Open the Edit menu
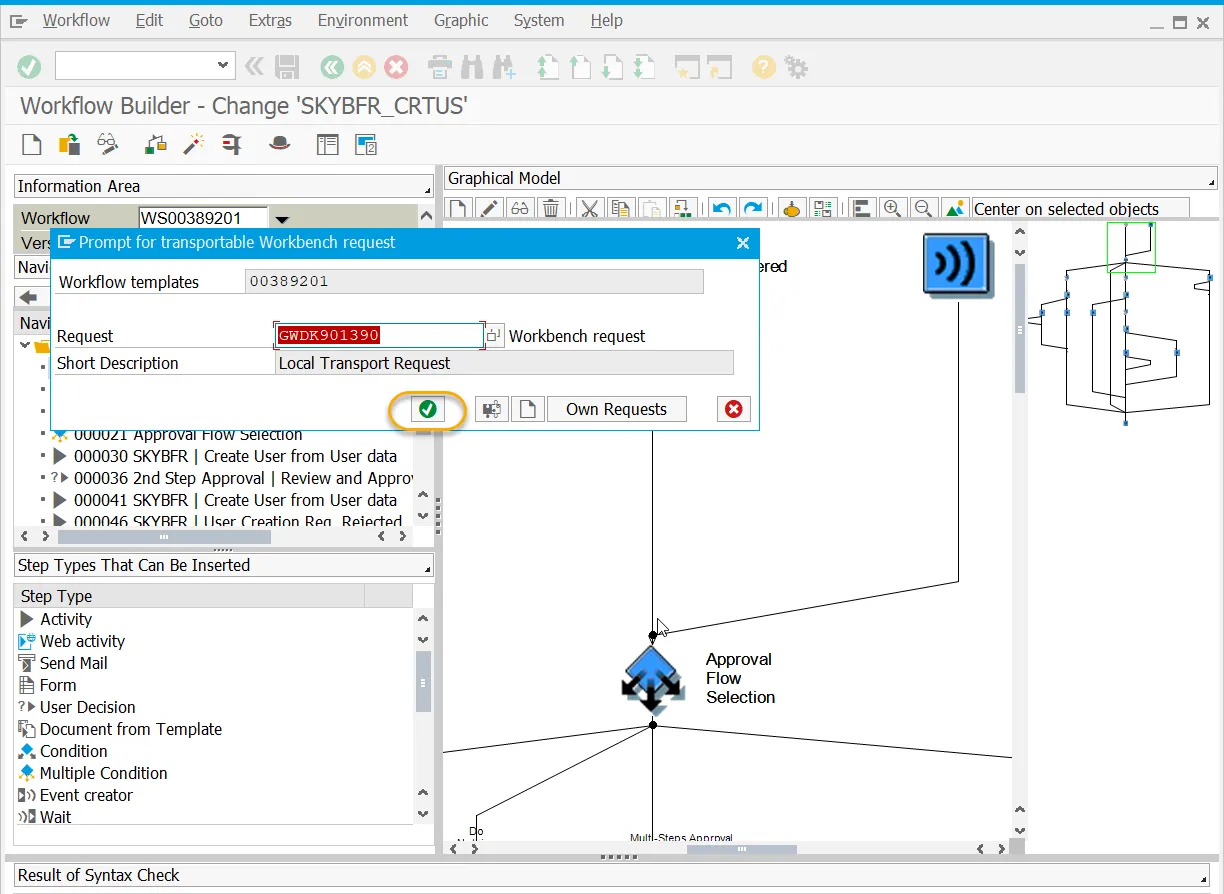This screenshot has height=894, width=1224. click(149, 20)
